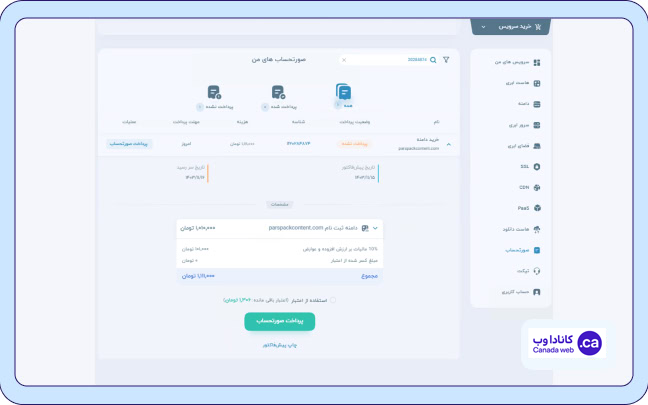648x405 pixels.
Task: Show paid invoices 'پرداخت شده' icon
Action: point(277,94)
